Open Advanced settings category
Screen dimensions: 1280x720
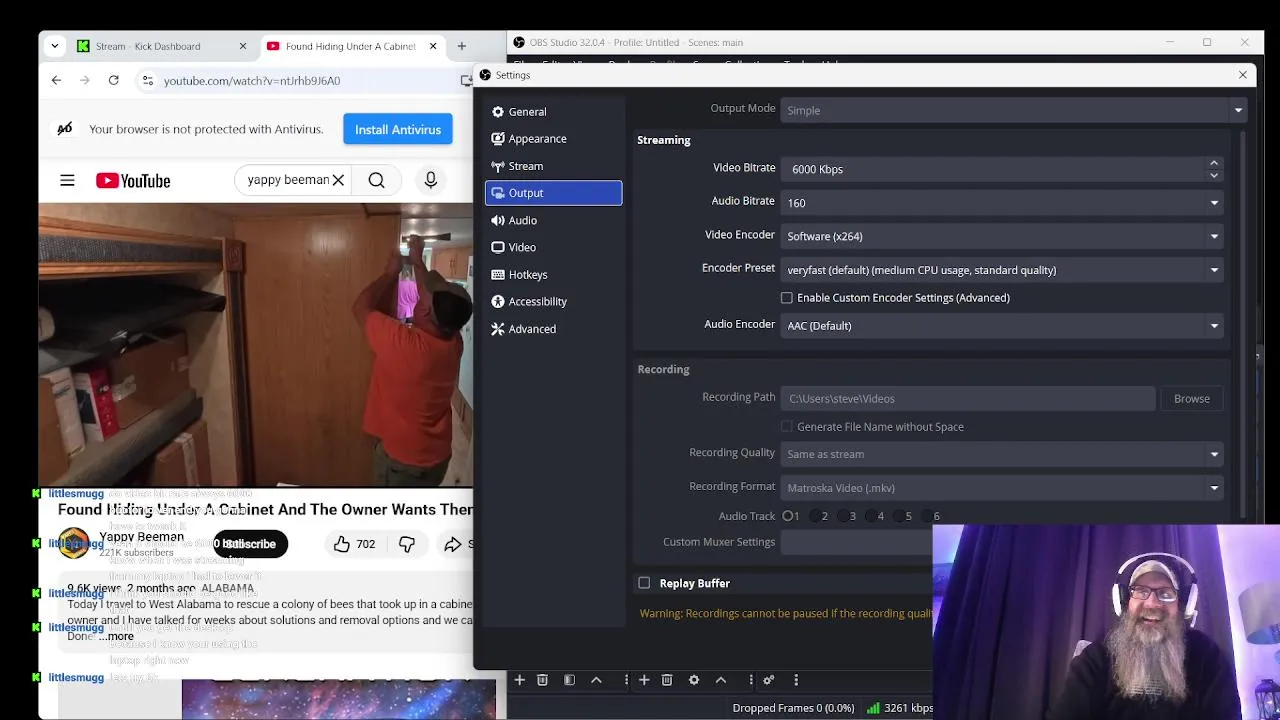click(553, 328)
